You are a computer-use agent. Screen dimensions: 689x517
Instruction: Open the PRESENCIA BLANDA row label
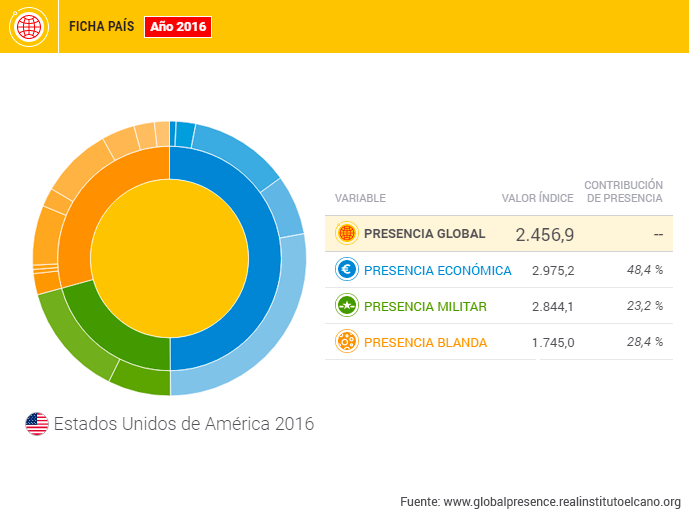pyautogui.click(x=425, y=343)
